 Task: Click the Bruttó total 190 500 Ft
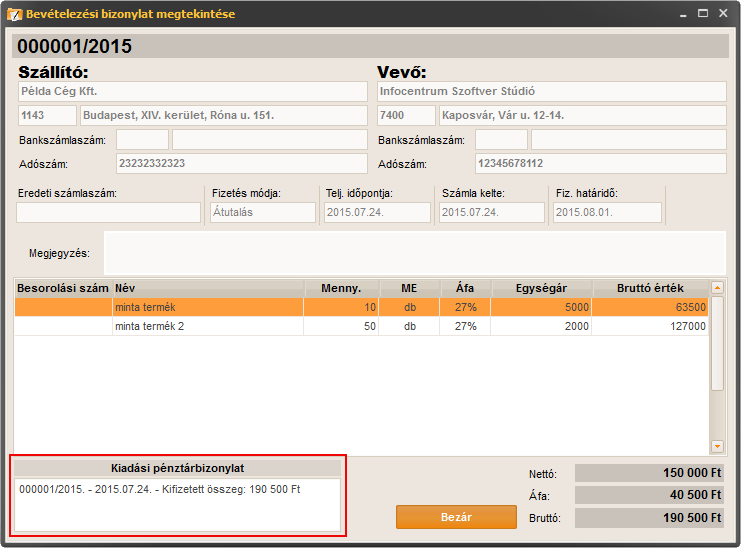[649, 518]
